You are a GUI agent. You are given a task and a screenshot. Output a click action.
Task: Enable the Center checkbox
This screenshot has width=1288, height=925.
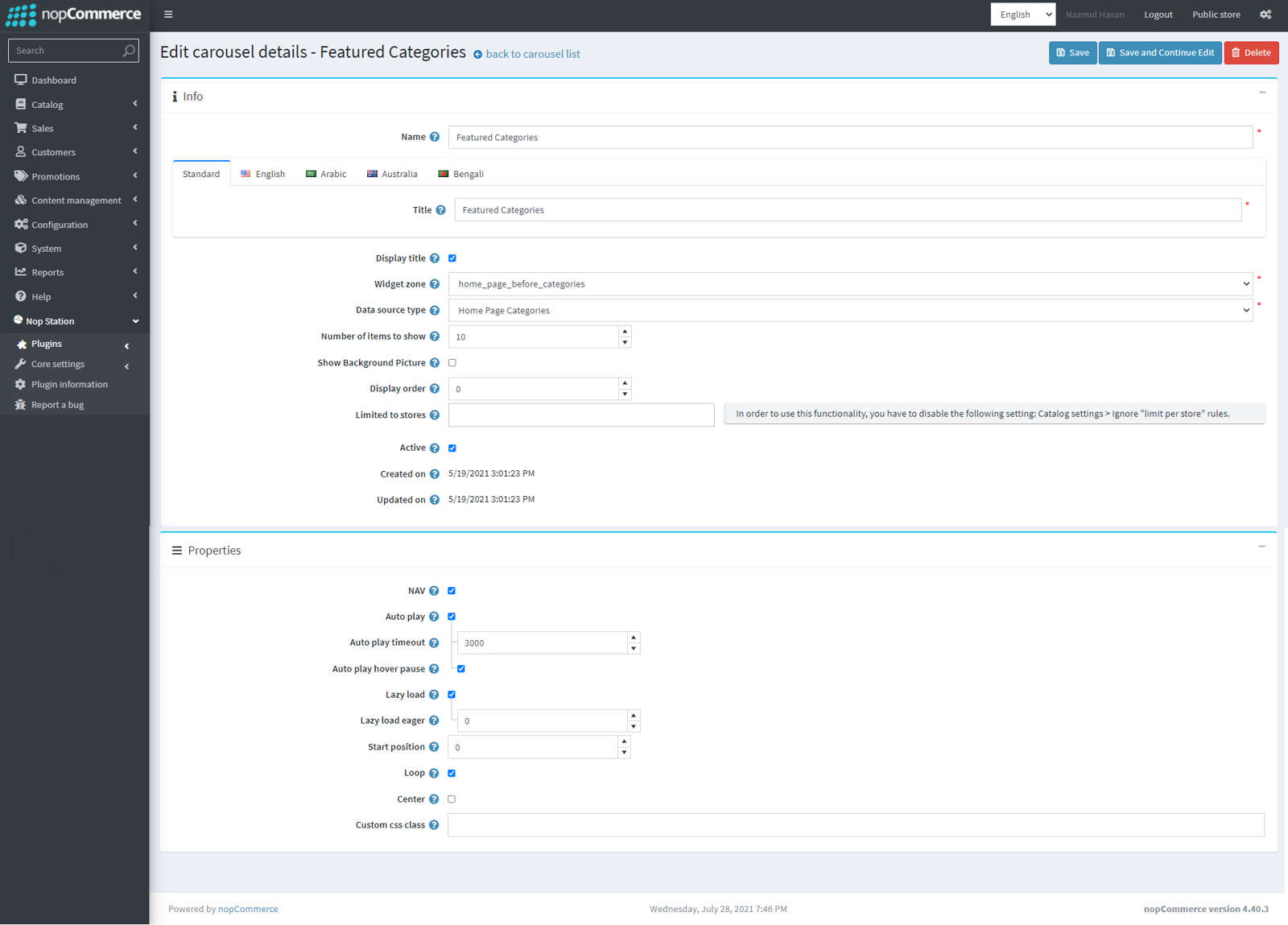tap(452, 799)
